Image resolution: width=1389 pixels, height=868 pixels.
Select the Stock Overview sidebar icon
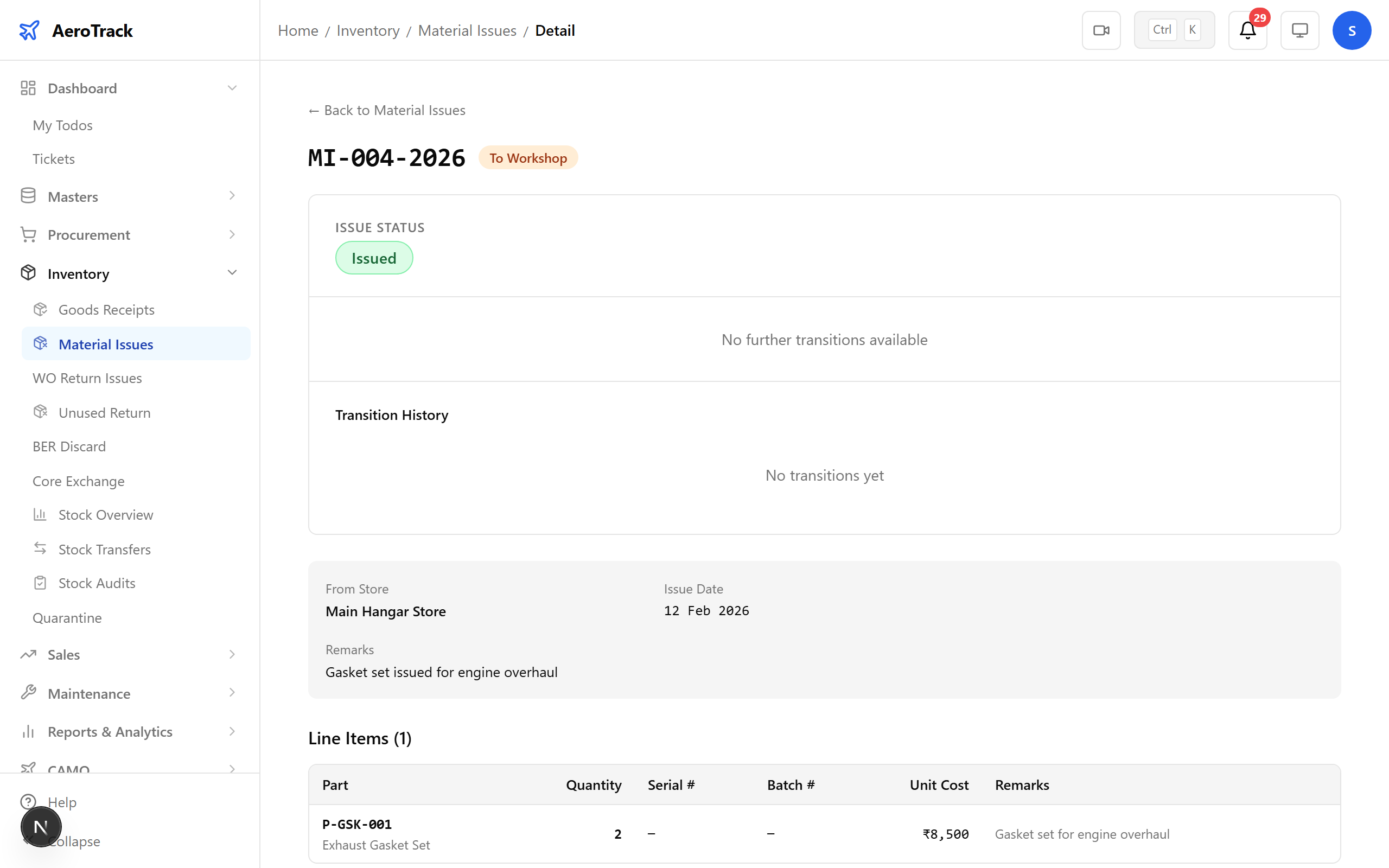tap(40, 514)
